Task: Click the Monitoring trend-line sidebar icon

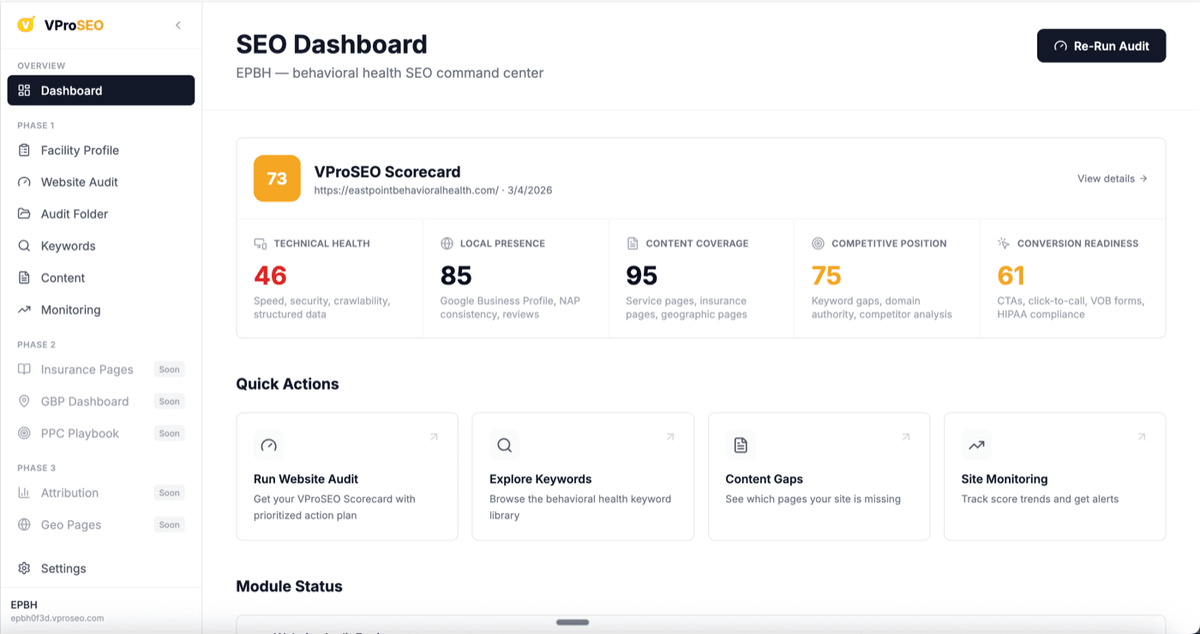Action: pos(23,310)
